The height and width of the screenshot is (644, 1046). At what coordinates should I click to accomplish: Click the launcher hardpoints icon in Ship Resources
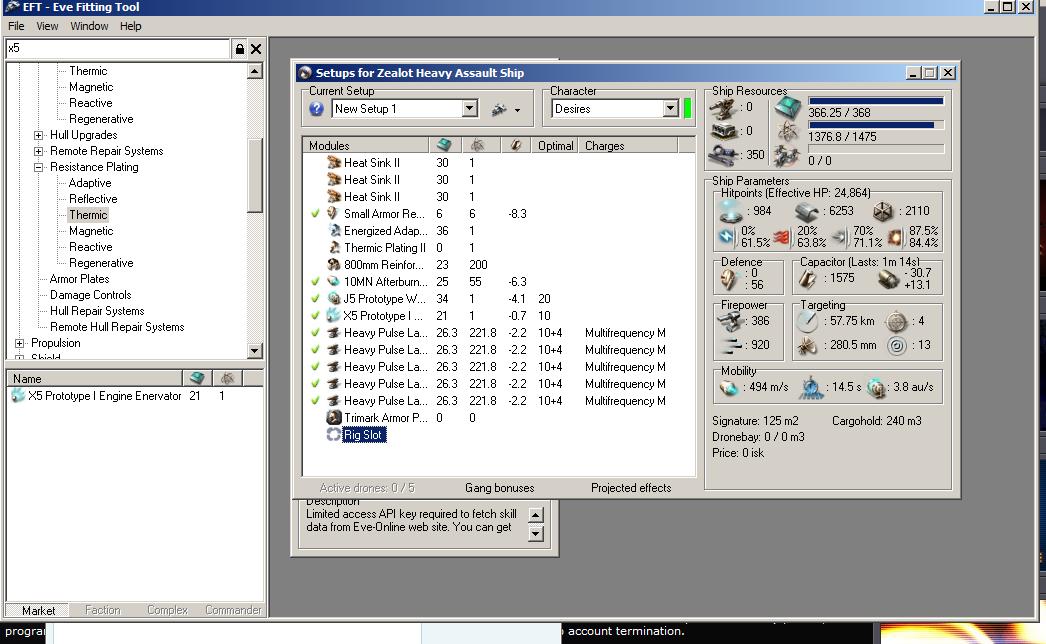click(x=723, y=131)
